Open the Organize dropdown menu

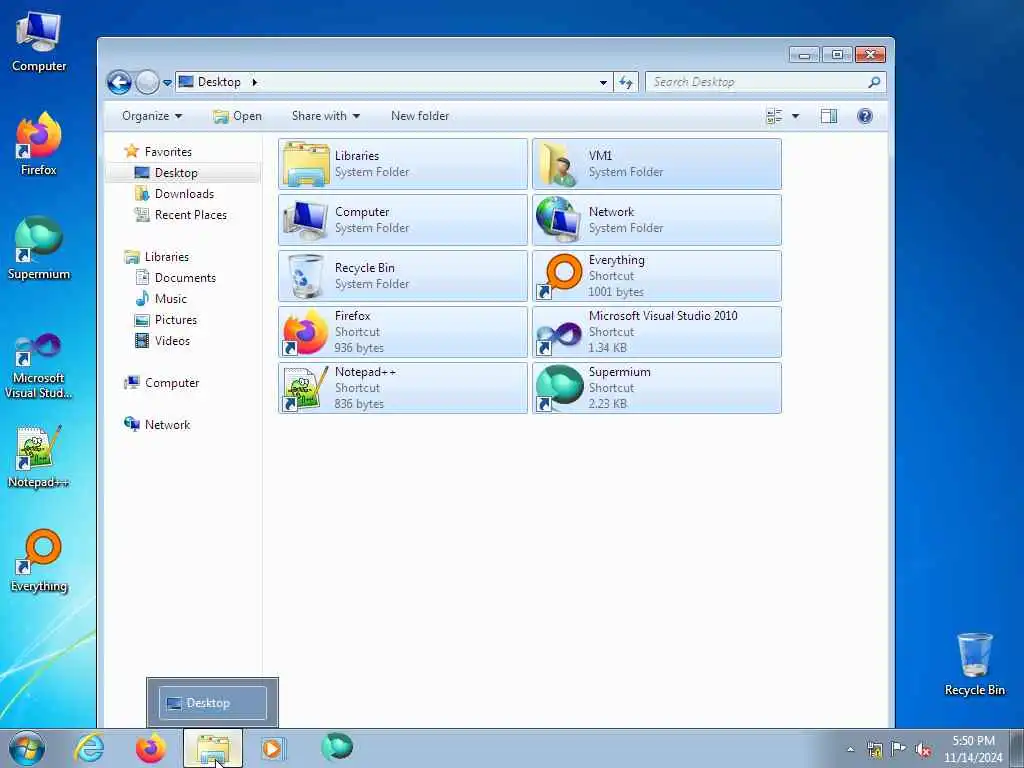click(x=152, y=116)
